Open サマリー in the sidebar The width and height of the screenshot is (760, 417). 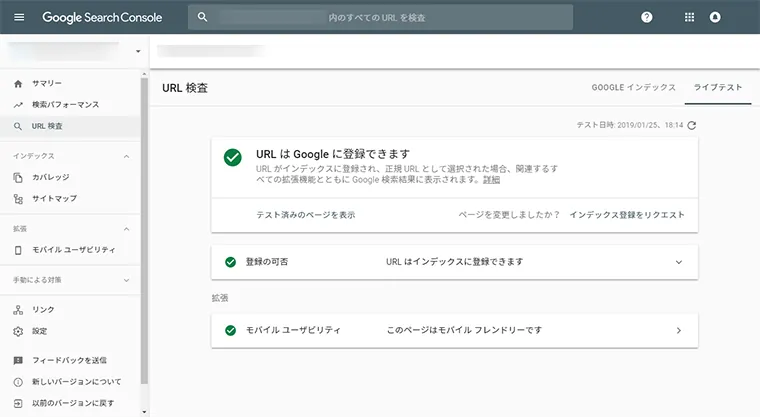tap(71, 83)
